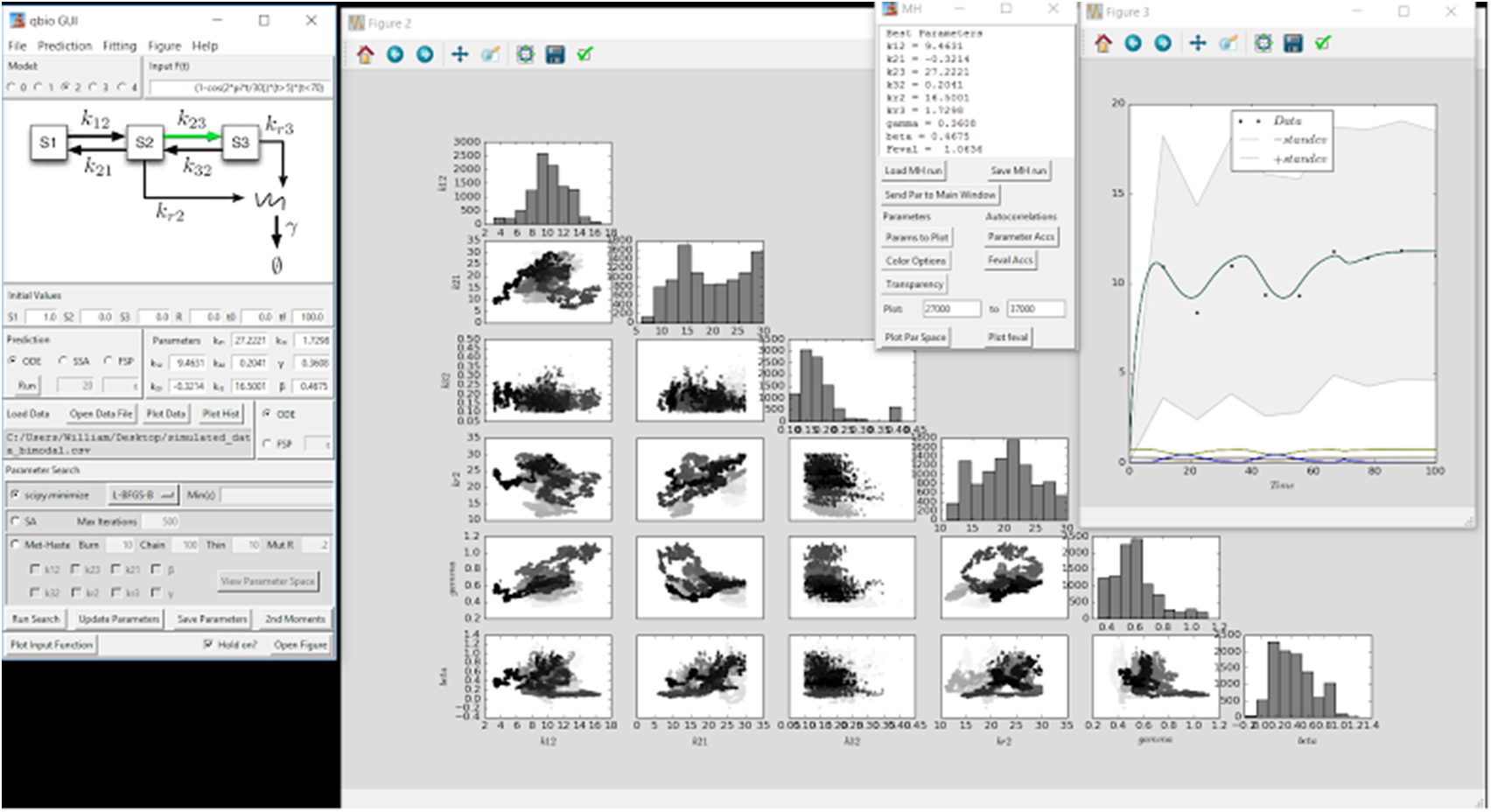
Task: Click the Plot start field showing 27000
Action: pos(952,309)
